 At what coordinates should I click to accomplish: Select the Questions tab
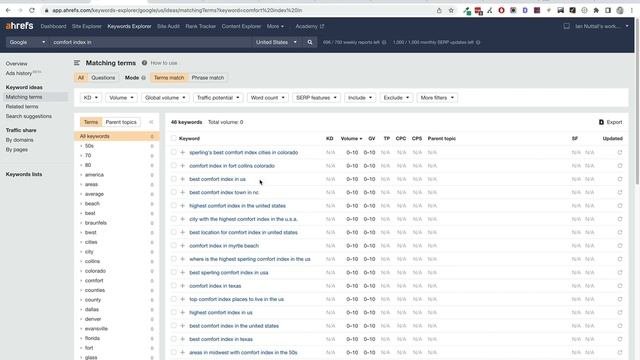pos(103,78)
